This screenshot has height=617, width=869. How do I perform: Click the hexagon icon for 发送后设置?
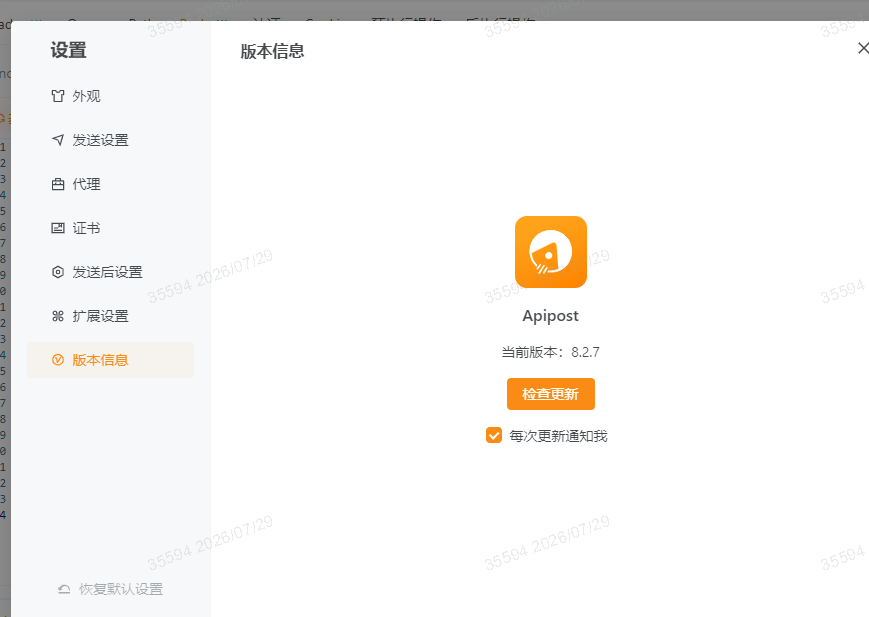tap(58, 272)
